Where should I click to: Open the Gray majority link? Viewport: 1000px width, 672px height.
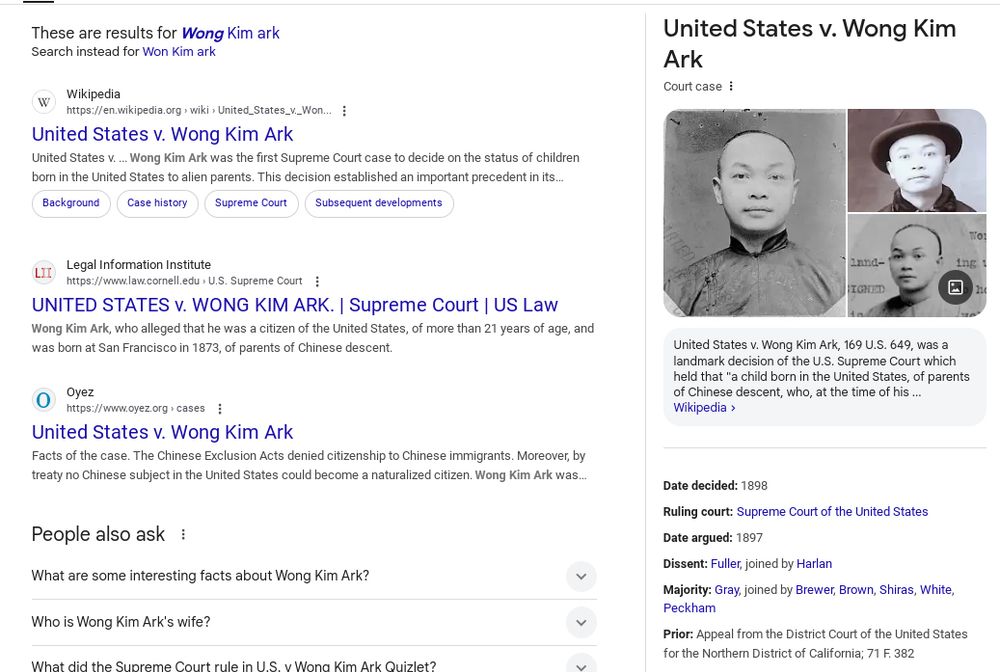(727, 590)
